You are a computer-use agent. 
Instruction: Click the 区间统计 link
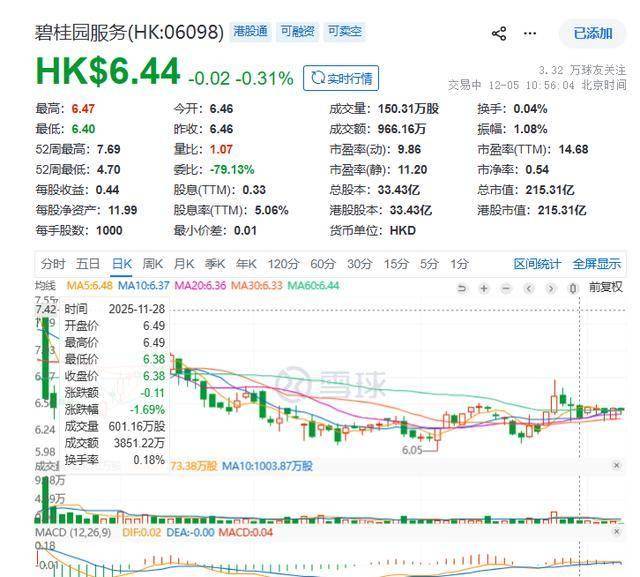coord(537,264)
